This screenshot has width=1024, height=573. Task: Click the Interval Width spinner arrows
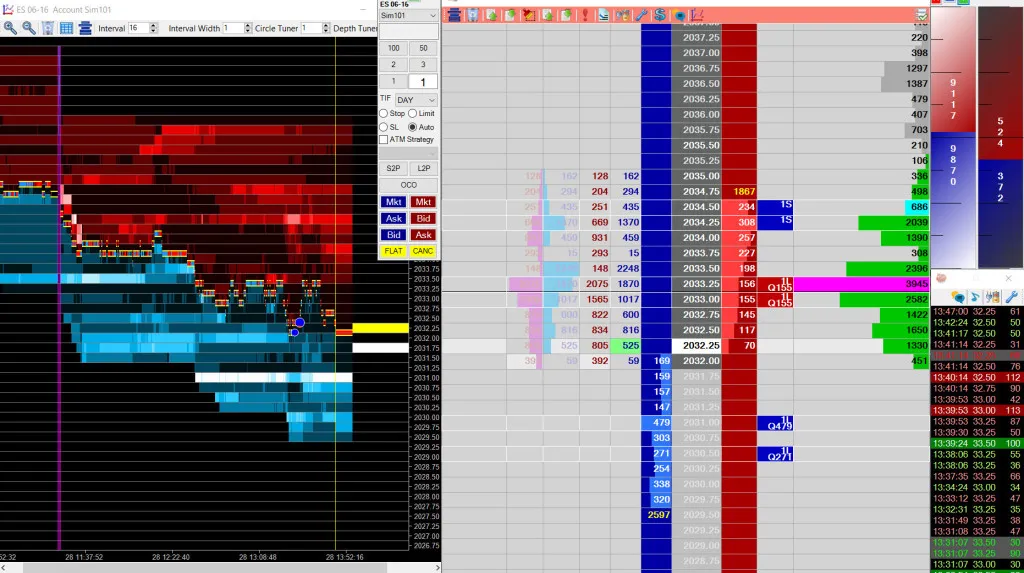tap(248, 28)
